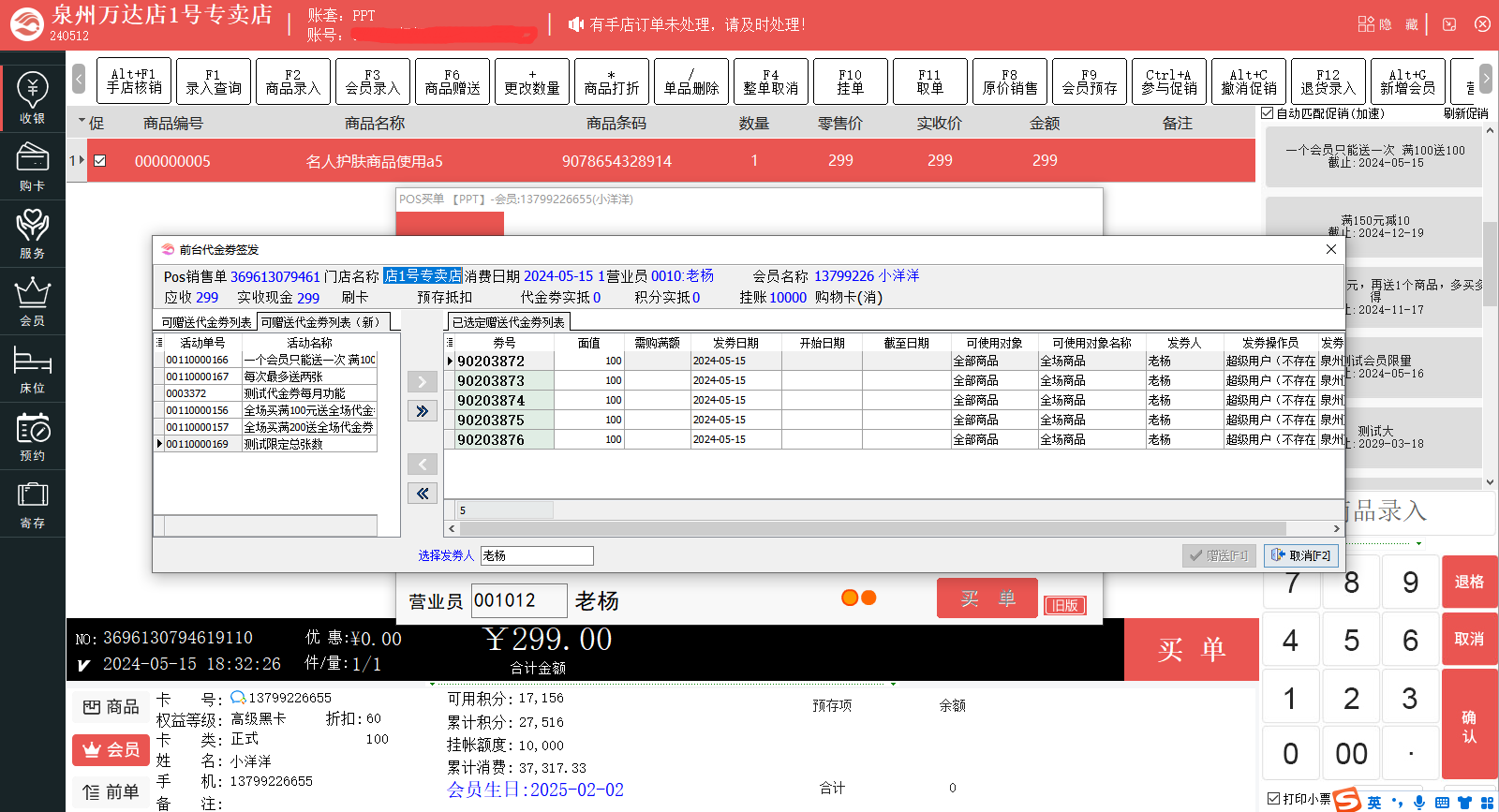Click the Sogou input method tray icon
The width and height of the screenshot is (1499, 812).
click(x=1346, y=801)
